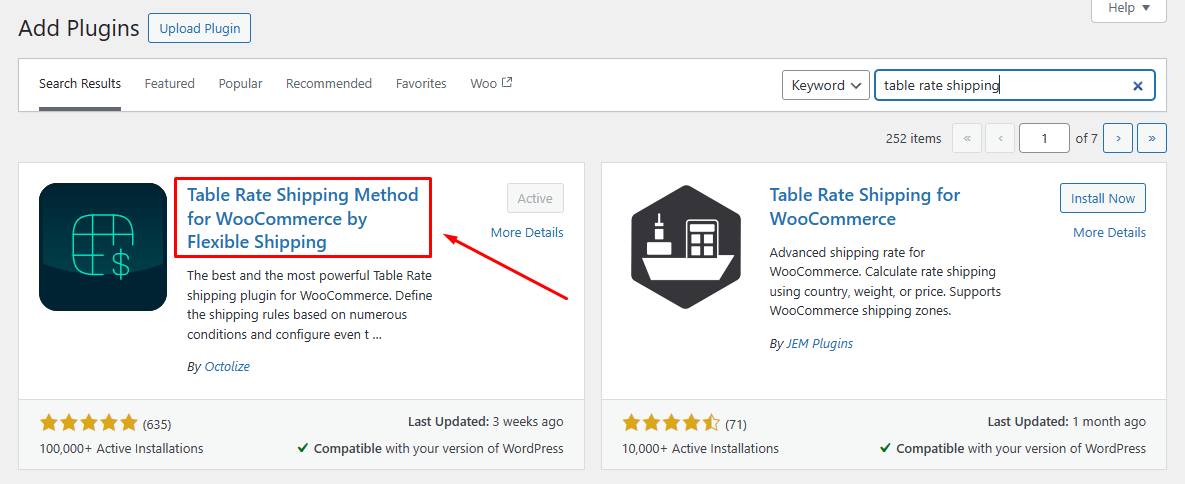Open Table Rate Shipping Method by Flexible Shipping title
Viewport: 1185px width, 484px height.
click(302, 219)
